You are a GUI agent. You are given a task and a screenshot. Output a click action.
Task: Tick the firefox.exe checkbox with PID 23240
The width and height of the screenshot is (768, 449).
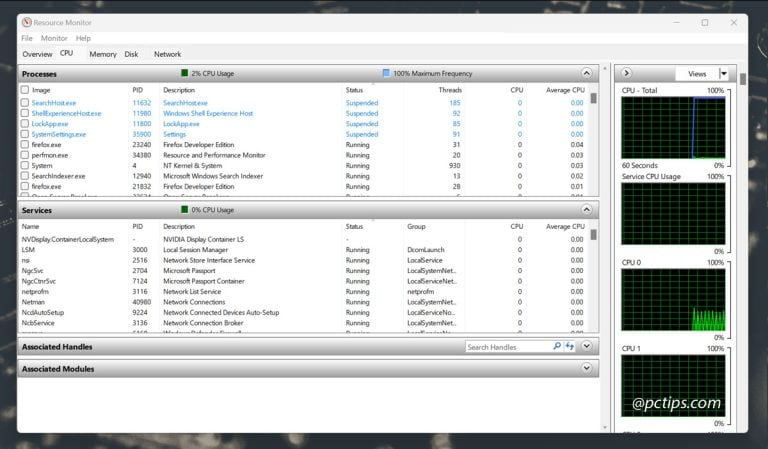click(25, 145)
